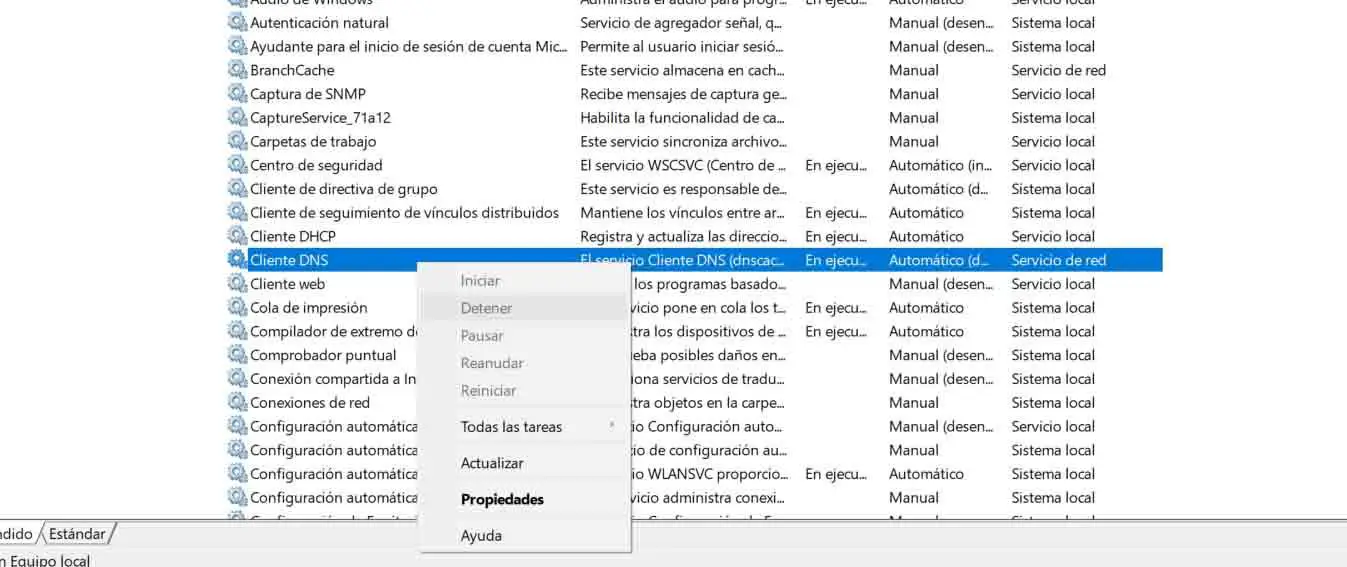Switch to the Estándar tab
Viewport: 1347px width, 567px height.
(77, 534)
